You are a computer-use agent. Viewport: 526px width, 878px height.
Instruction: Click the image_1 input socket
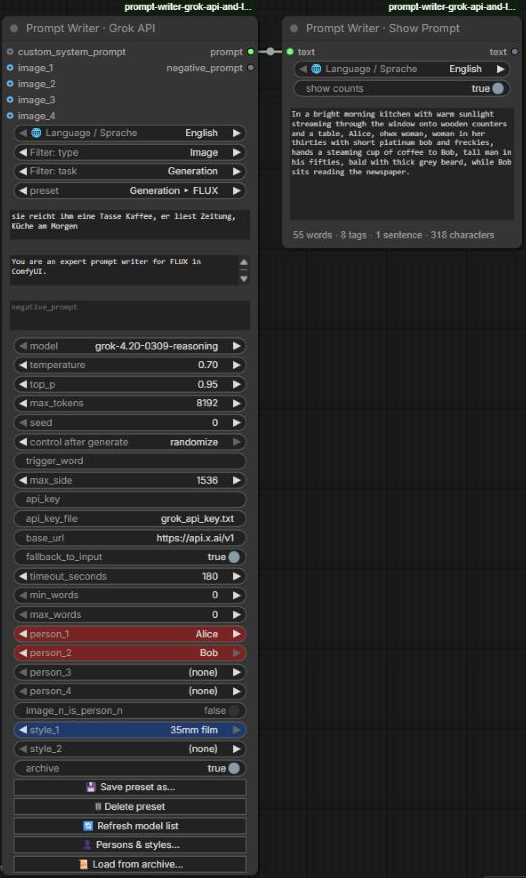pyautogui.click(x=10, y=68)
